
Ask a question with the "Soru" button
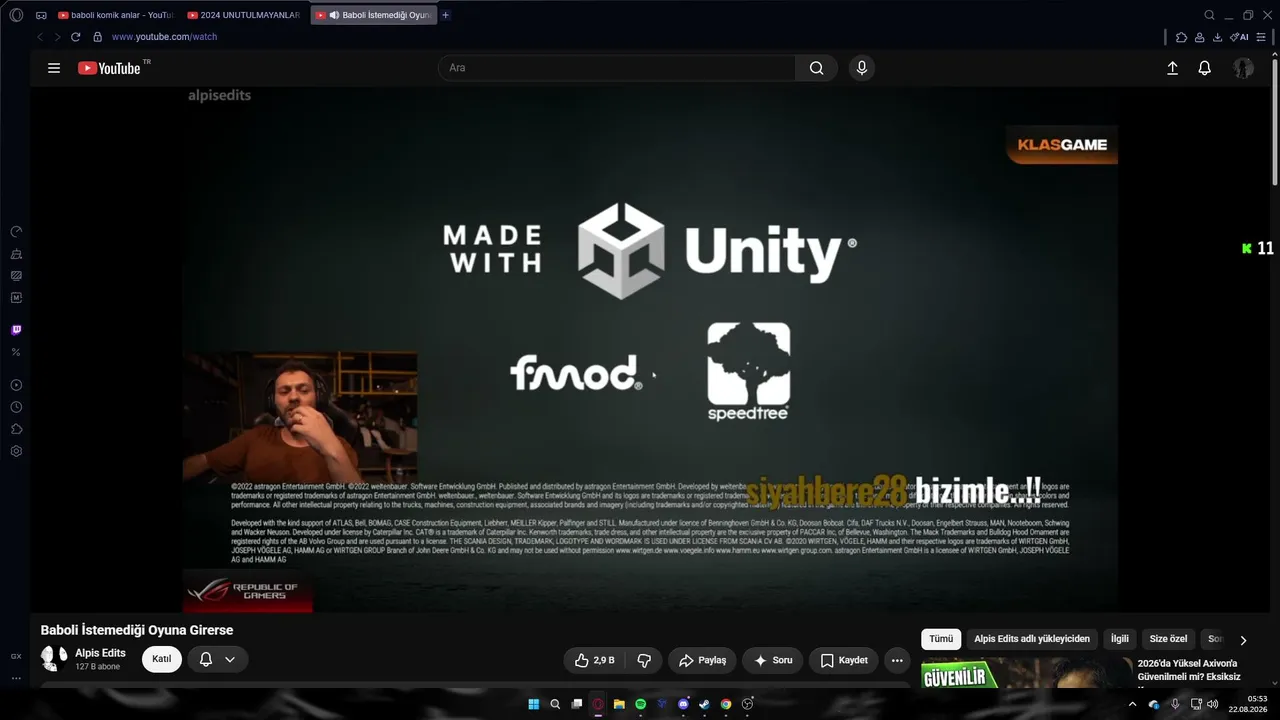tap(773, 660)
